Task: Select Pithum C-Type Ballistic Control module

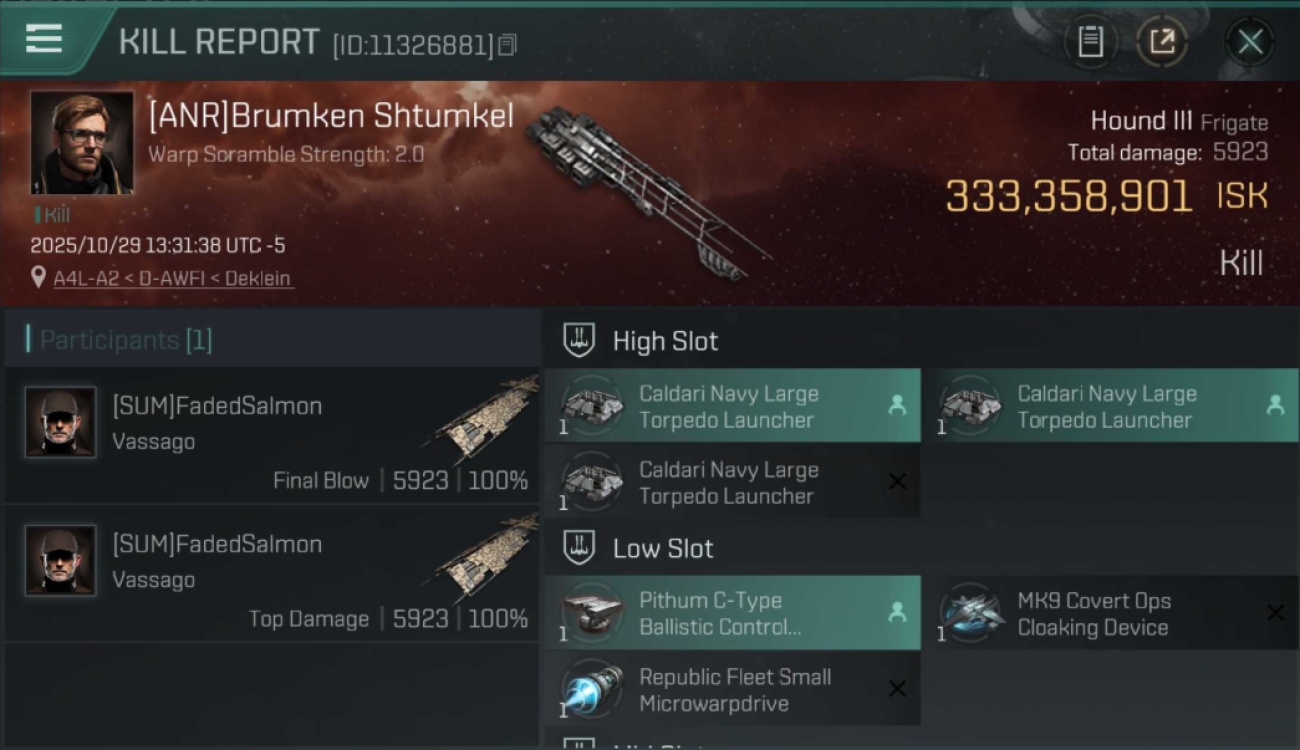Action: (733, 613)
